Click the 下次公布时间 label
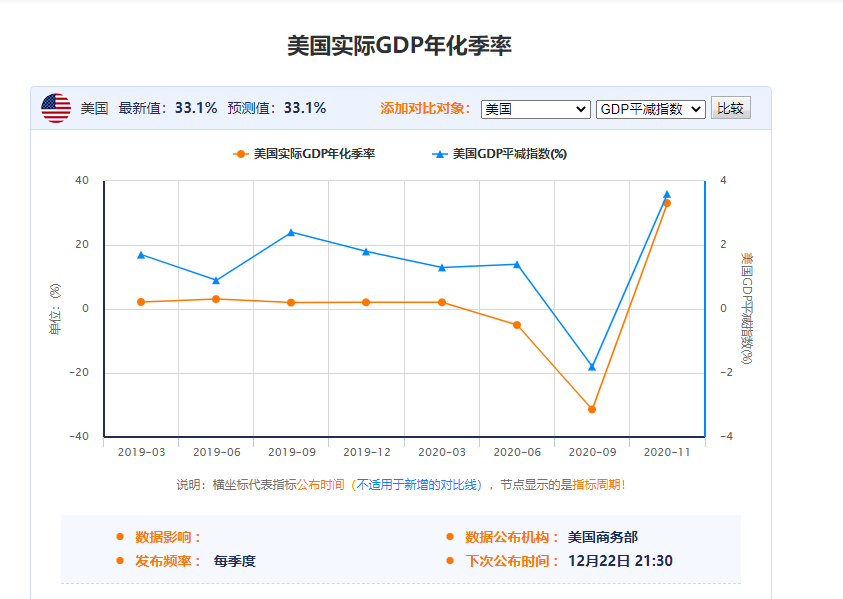843x599 pixels. 512,561
